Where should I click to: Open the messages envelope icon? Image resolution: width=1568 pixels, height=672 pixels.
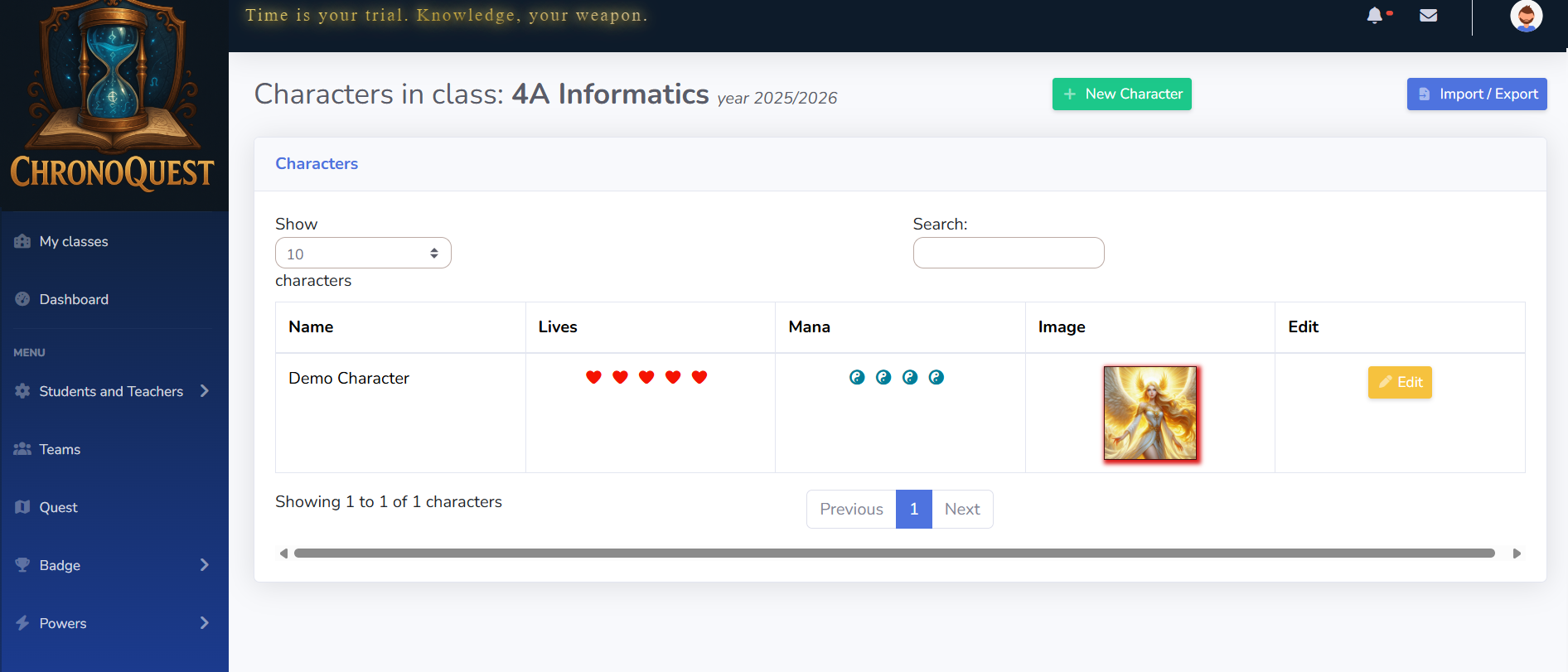click(1428, 16)
